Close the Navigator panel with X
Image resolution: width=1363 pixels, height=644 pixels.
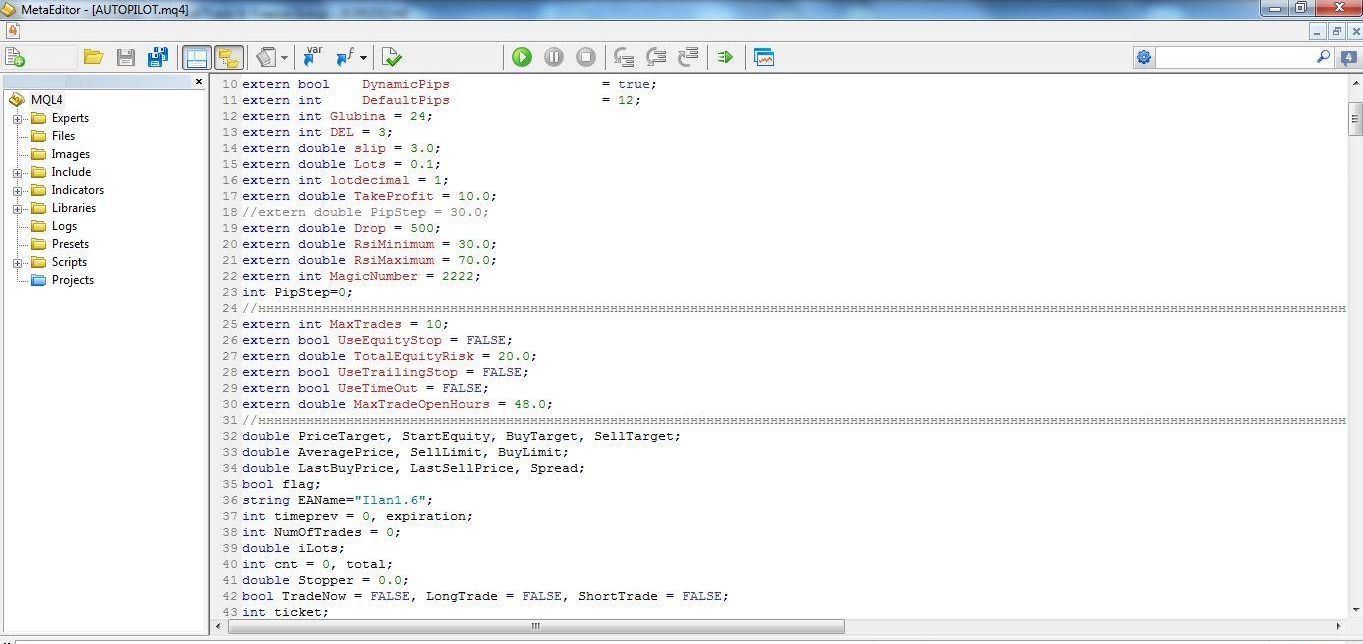[198, 82]
